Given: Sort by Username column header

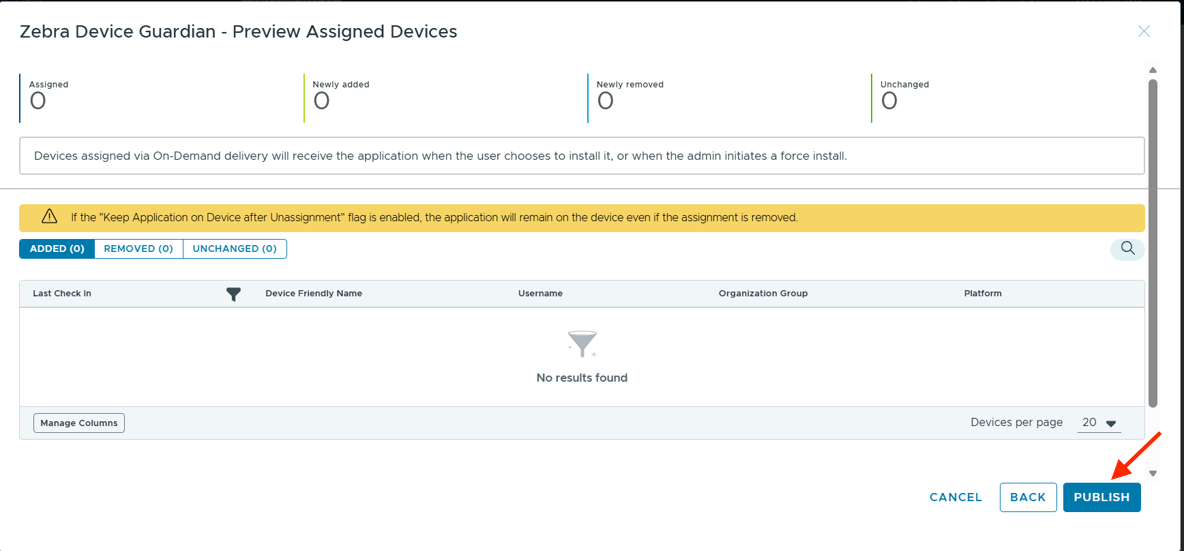Looking at the screenshot, I should (540, 293).
